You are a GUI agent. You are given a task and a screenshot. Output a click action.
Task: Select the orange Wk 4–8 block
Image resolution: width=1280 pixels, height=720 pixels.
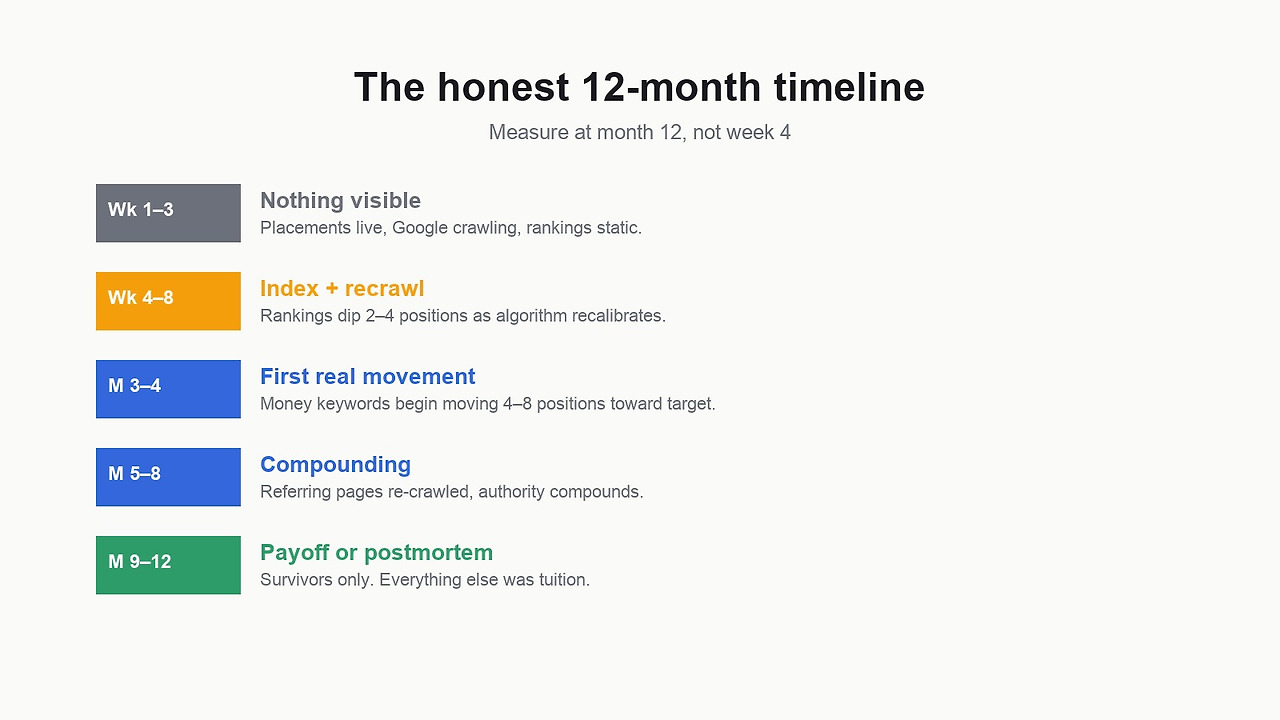(168, 301)
